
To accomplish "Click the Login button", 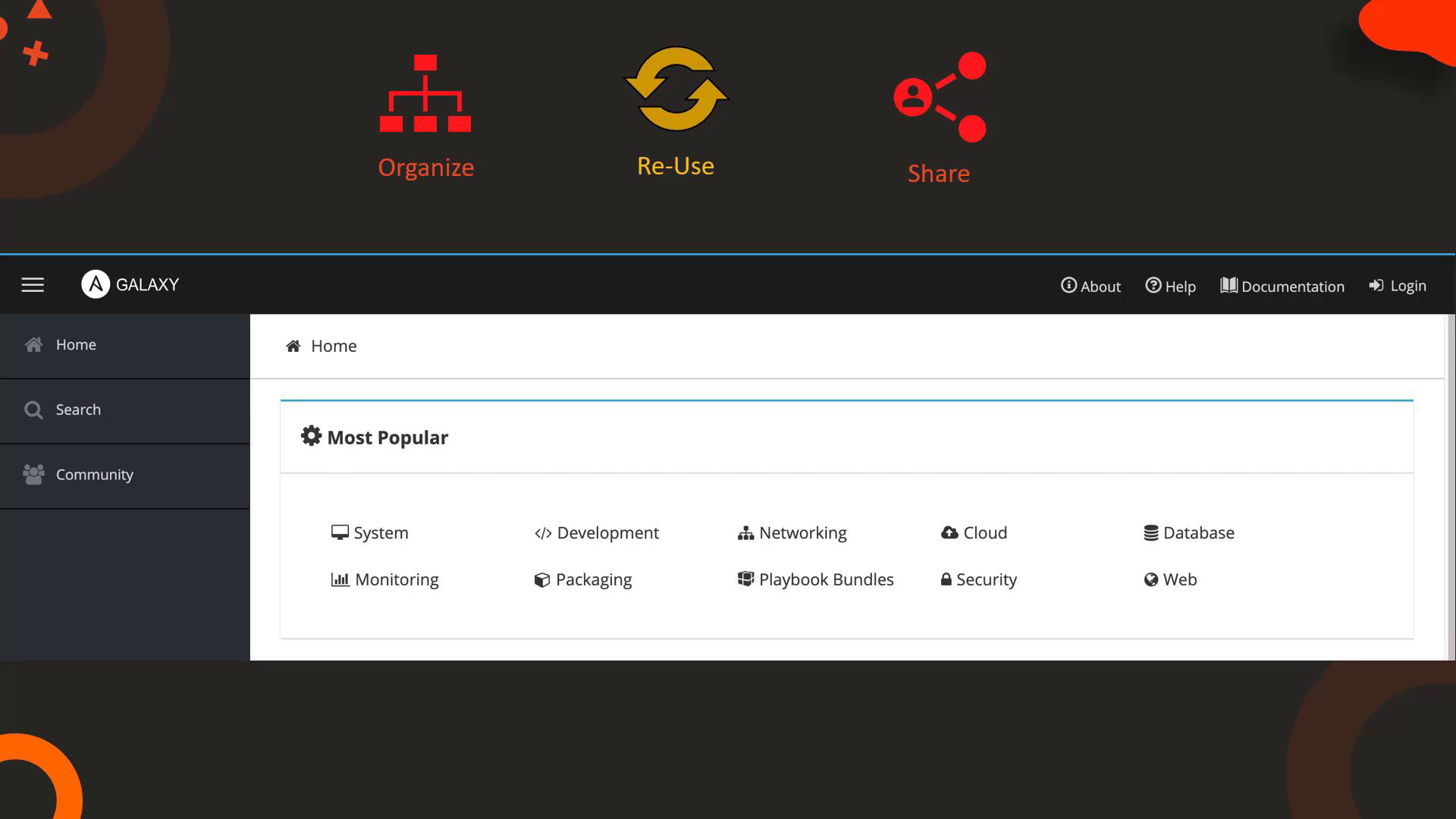I will (x=1398, y=286).
